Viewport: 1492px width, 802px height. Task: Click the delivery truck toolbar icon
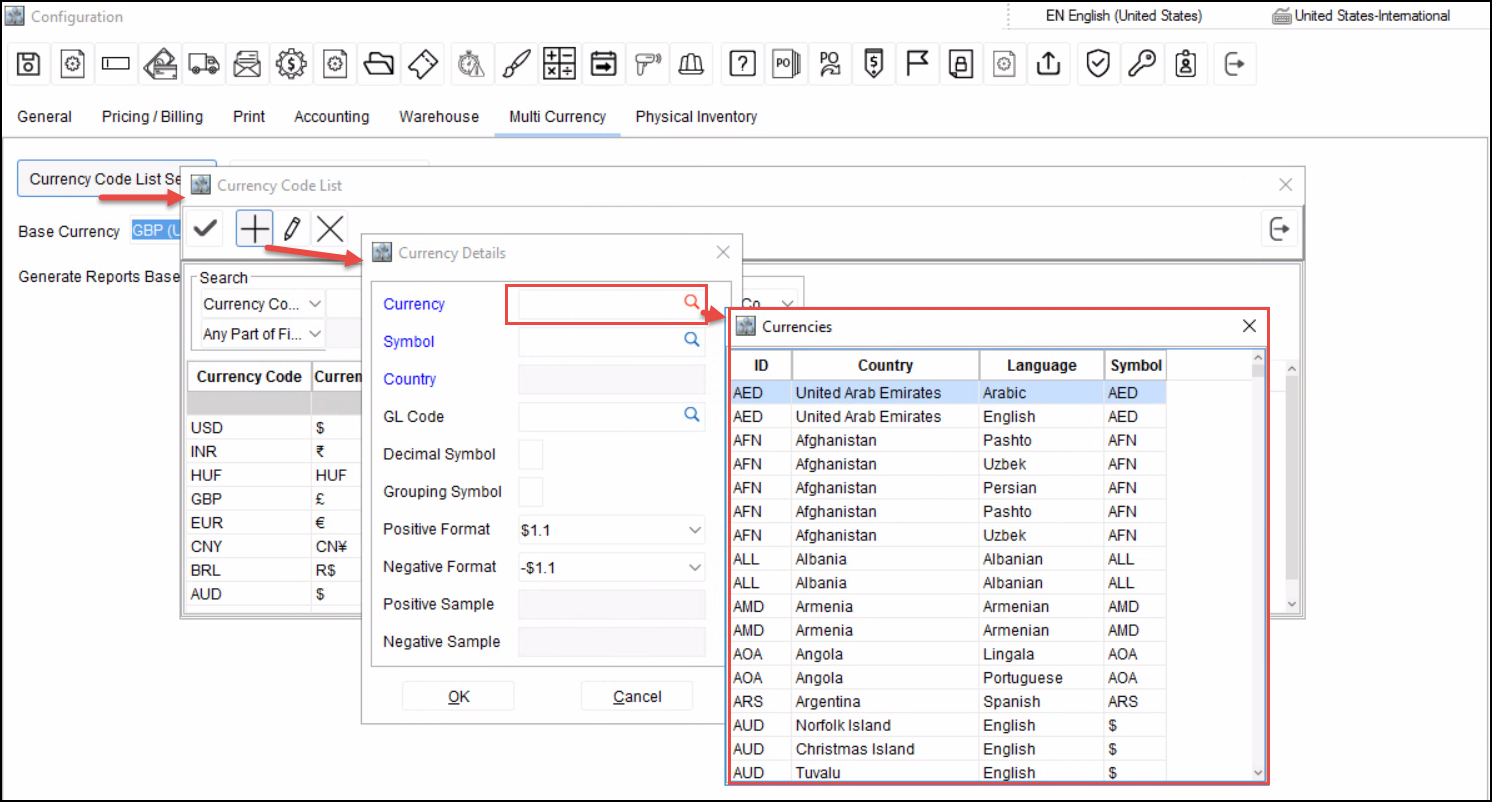coord(203,64)
